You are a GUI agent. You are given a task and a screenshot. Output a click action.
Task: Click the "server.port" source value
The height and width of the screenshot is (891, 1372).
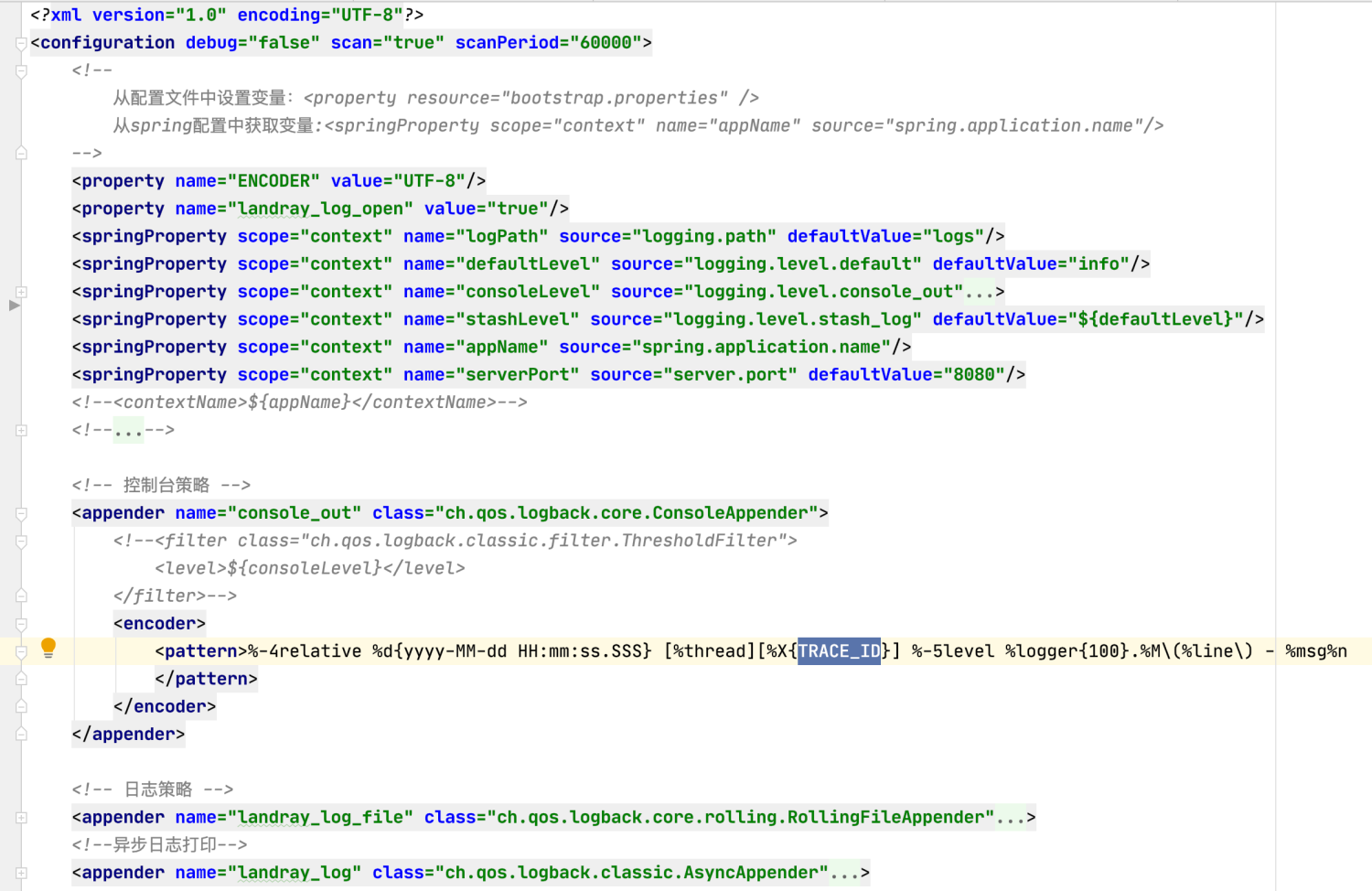click(730, 374)
